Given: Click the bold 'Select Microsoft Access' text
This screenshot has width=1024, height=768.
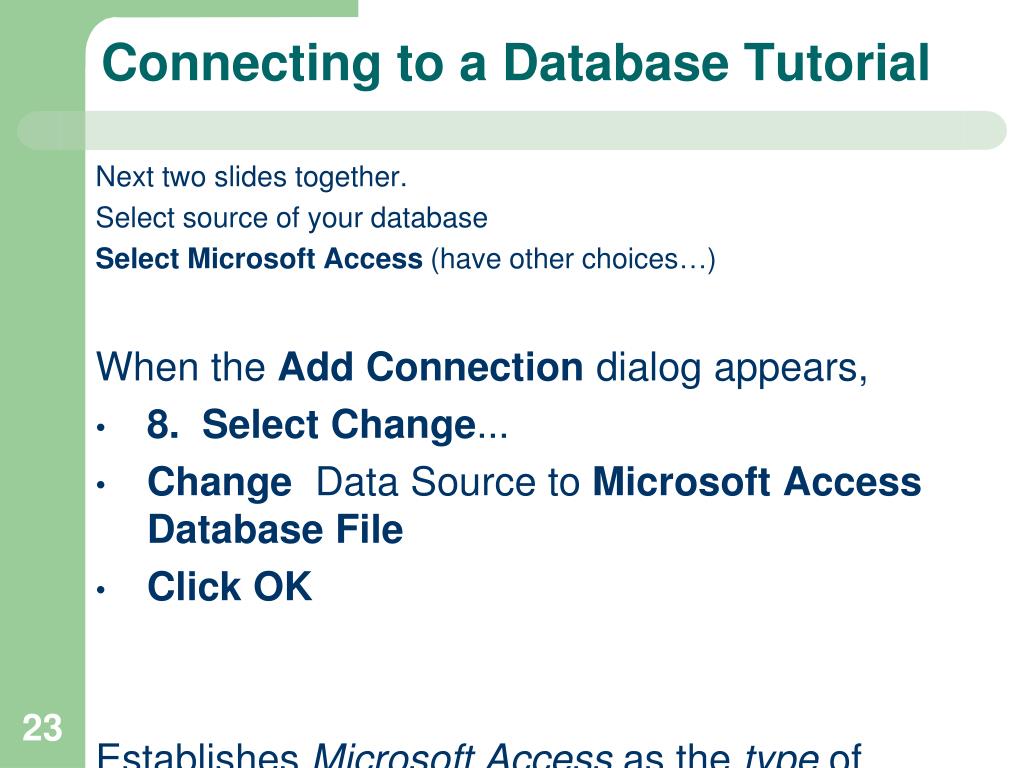Looking at the screenshot, I should pyautogui.click(x=259, y=259).
